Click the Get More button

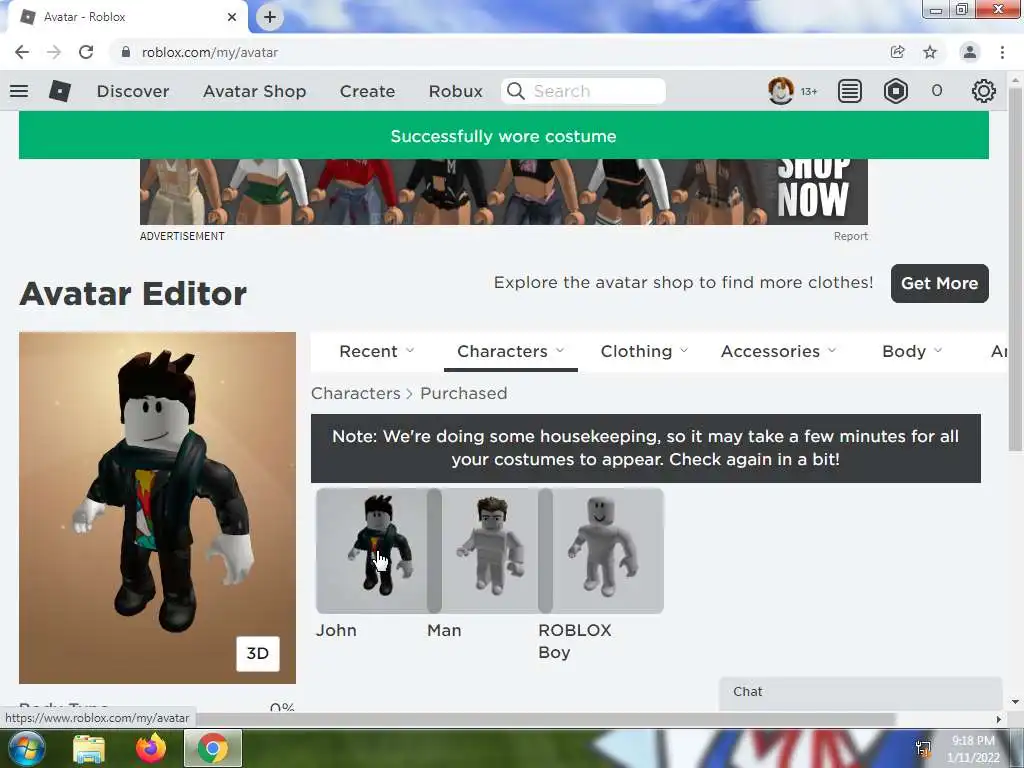940,283
